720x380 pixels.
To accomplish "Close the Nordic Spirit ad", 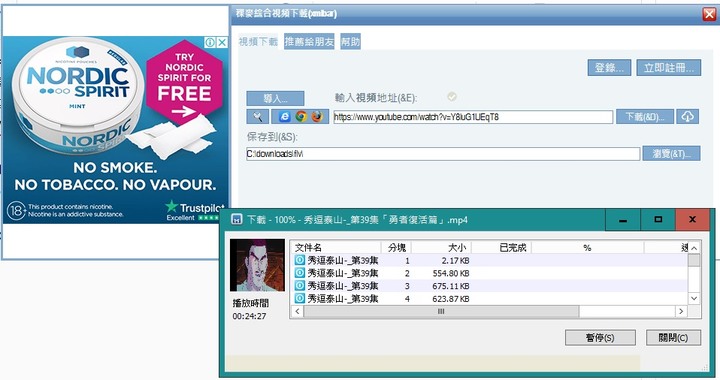I will coord(222,42).
